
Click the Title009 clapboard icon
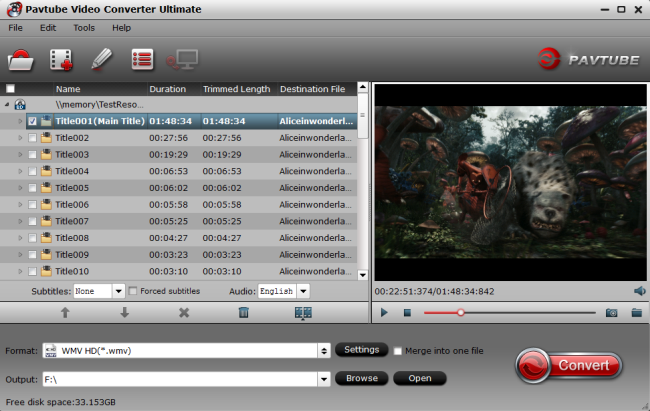pyautogui.click(x=46, y=255)
